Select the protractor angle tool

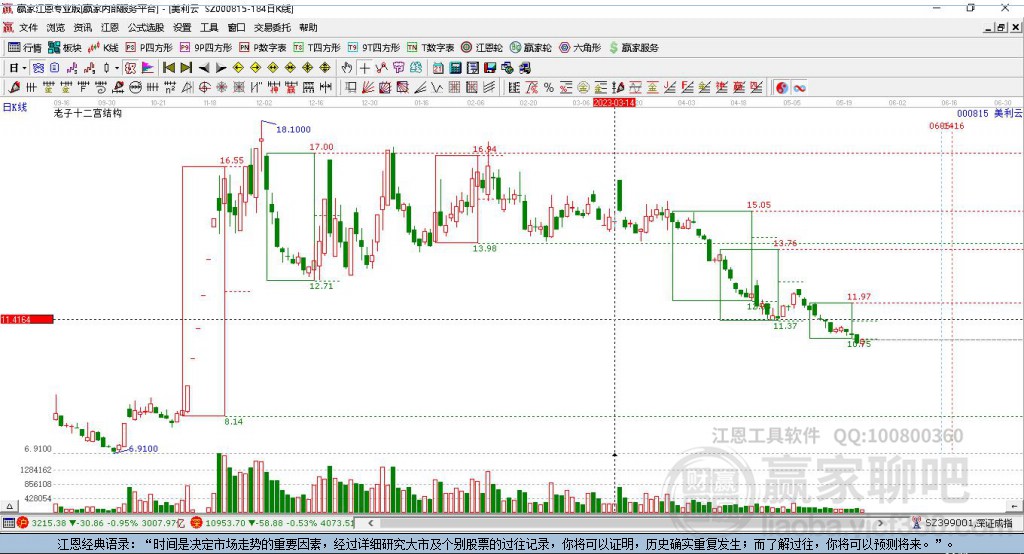point(187,87)
